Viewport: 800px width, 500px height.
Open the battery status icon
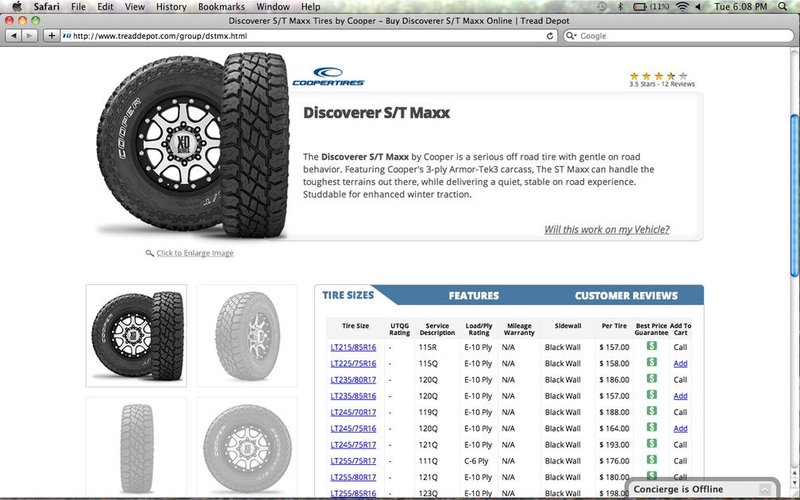[651, 7]
